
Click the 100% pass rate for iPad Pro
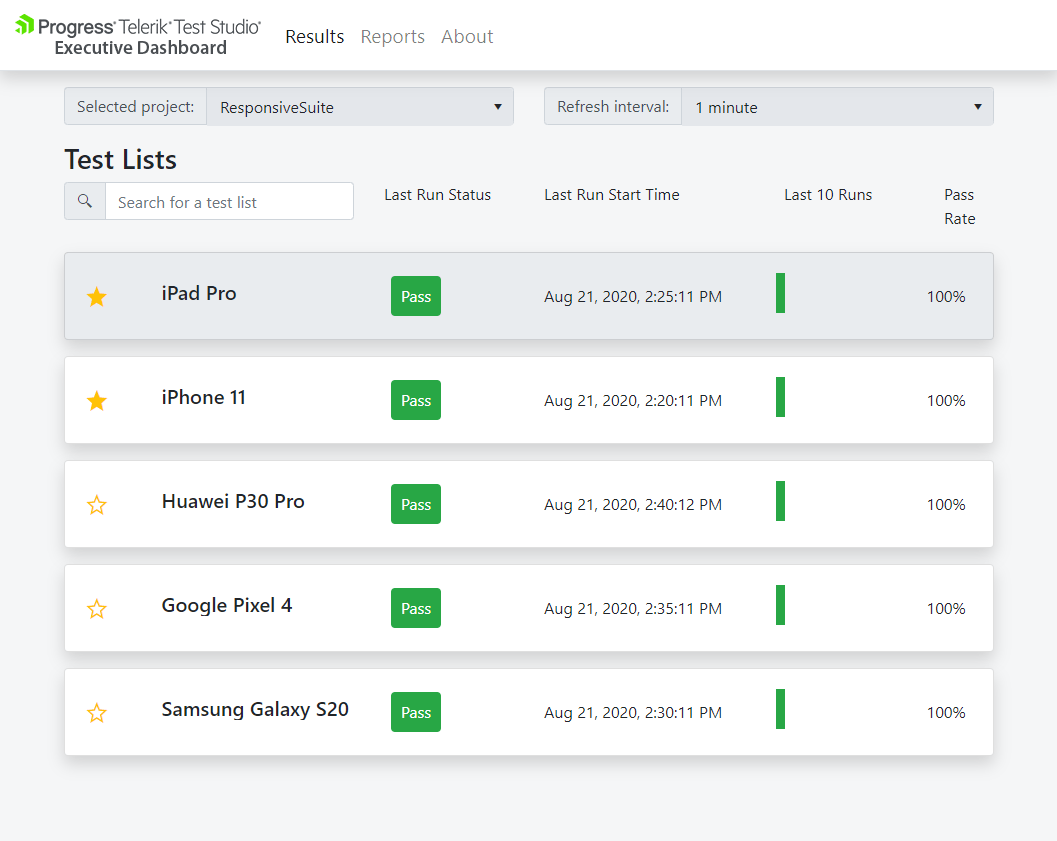click(x=946, y=297)
